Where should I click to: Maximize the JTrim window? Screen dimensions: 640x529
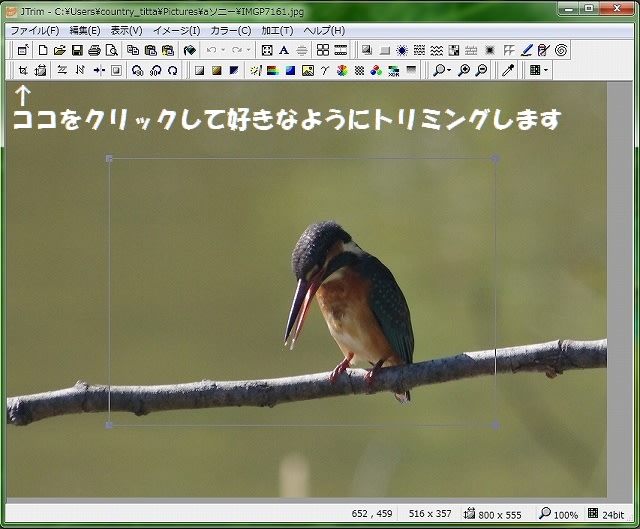coord(589,8)
